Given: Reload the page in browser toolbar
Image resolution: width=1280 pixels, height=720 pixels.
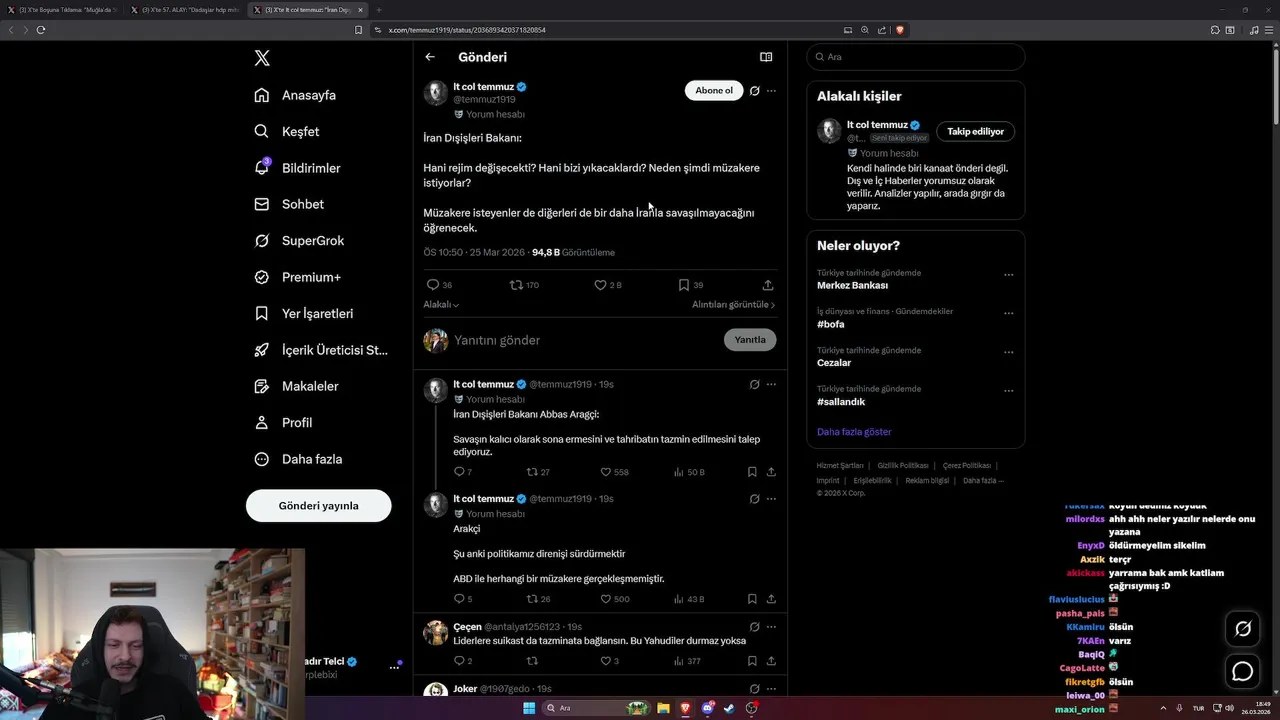Looking at the screenshot, I should pyautogui.click(x=41, y=30).
